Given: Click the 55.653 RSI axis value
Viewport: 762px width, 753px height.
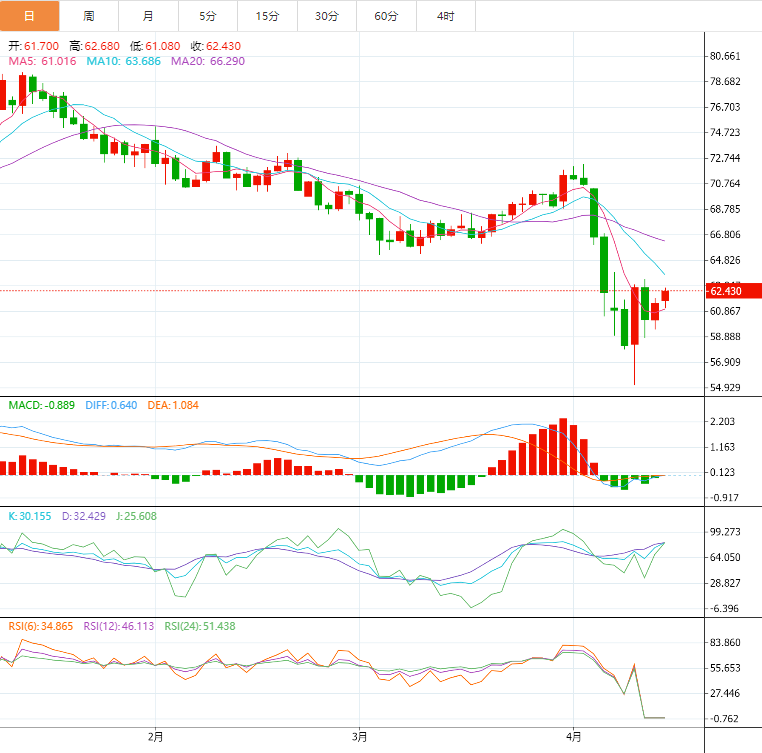Looking at the screenshot, I should click(x=725, y=668).
